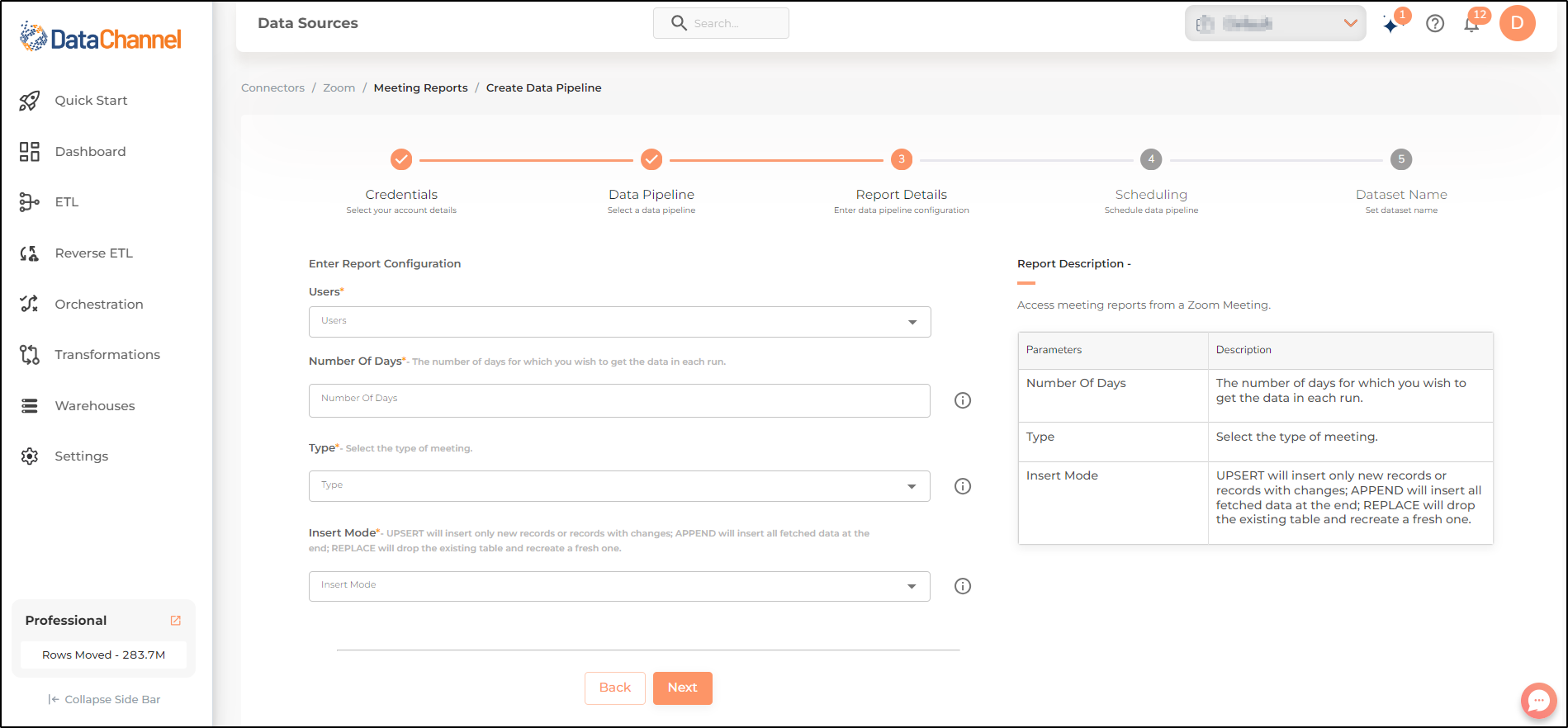This screenshot has width=1568, height=728.
Task: Follow Meeting Reports breadcrumb link
Action: (420, 88)
